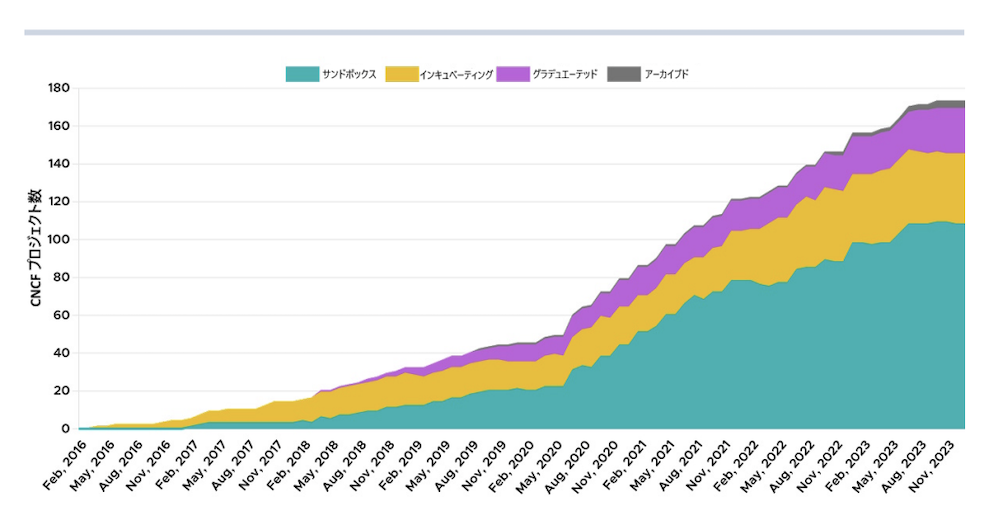Select the Aug, 2020 x-axis label
Screen dimensions: 1000x525
tap(567, 466)
